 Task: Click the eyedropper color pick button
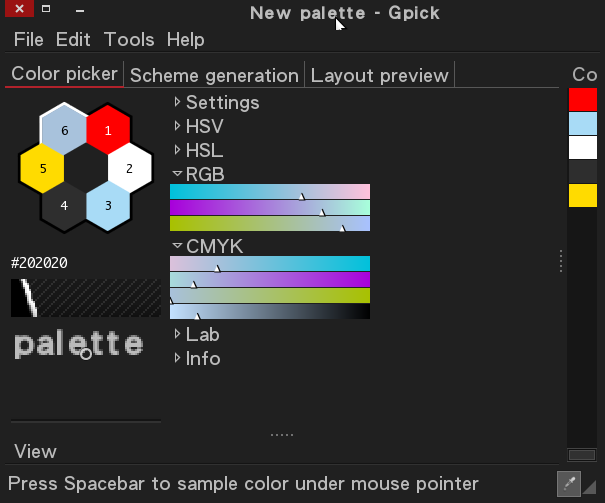pos(569,484)
